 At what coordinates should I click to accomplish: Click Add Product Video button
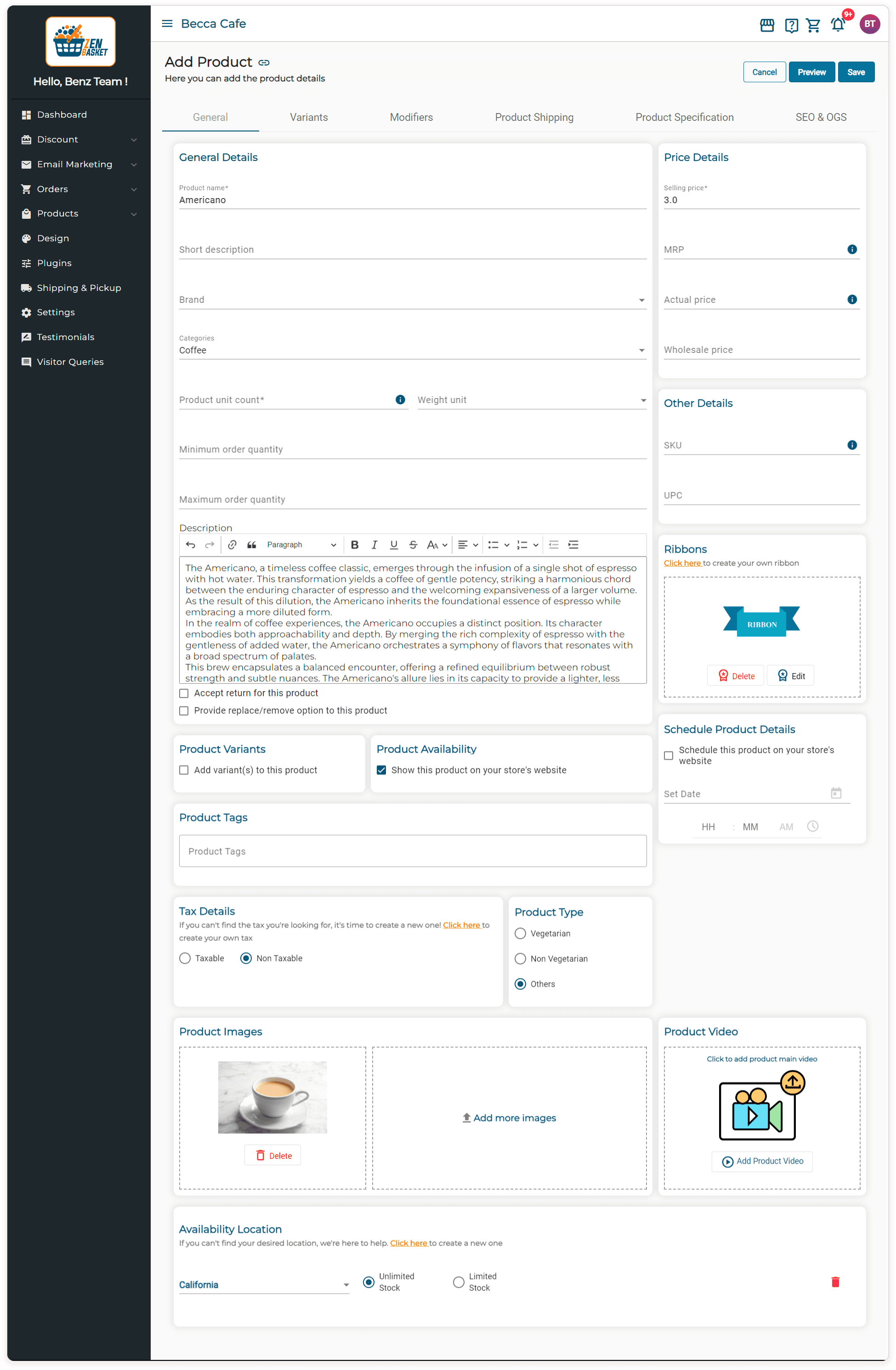pos(762,1161)
